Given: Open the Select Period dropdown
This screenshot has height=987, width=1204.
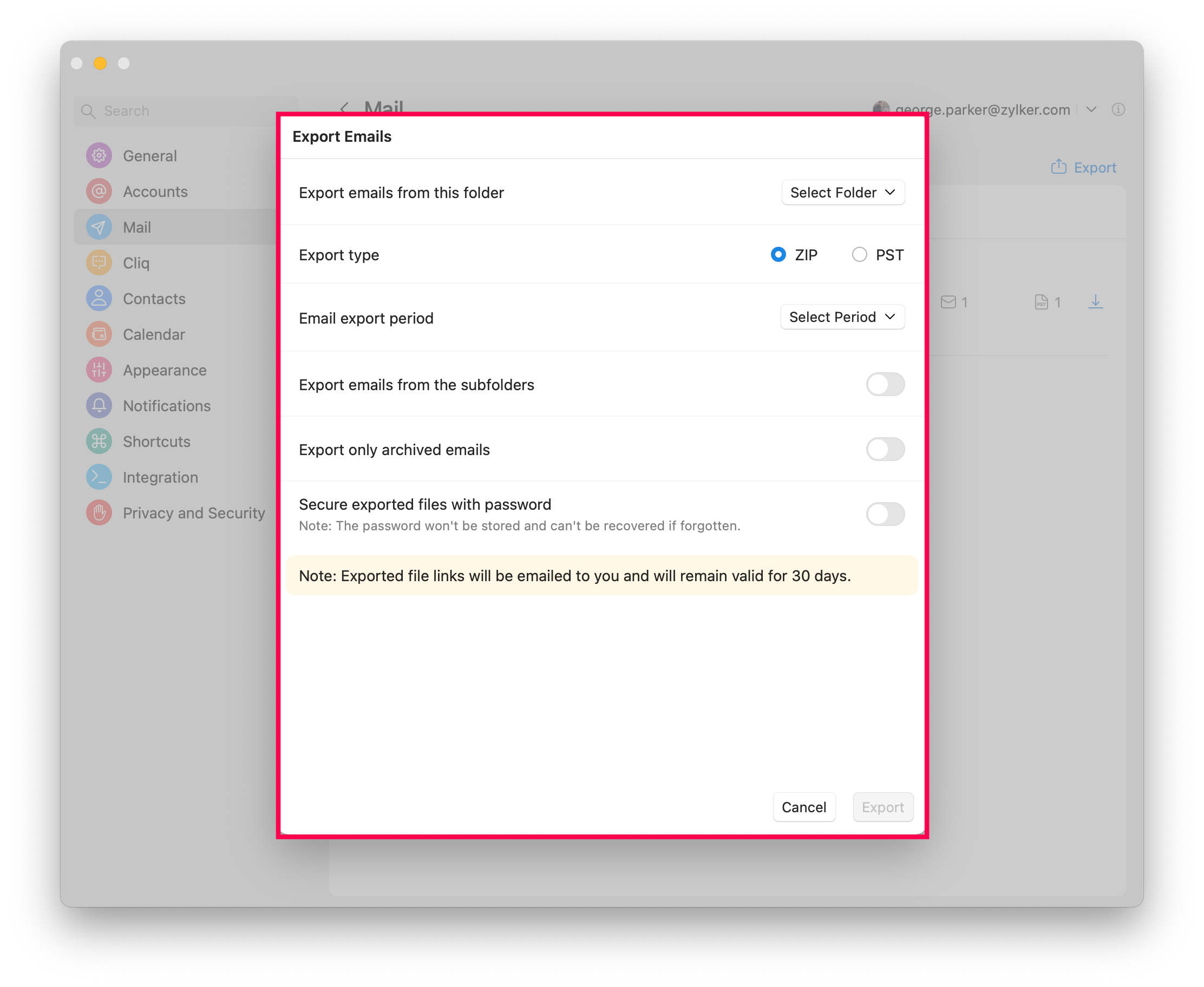Looking at the screenshot, I should point(842,317).
